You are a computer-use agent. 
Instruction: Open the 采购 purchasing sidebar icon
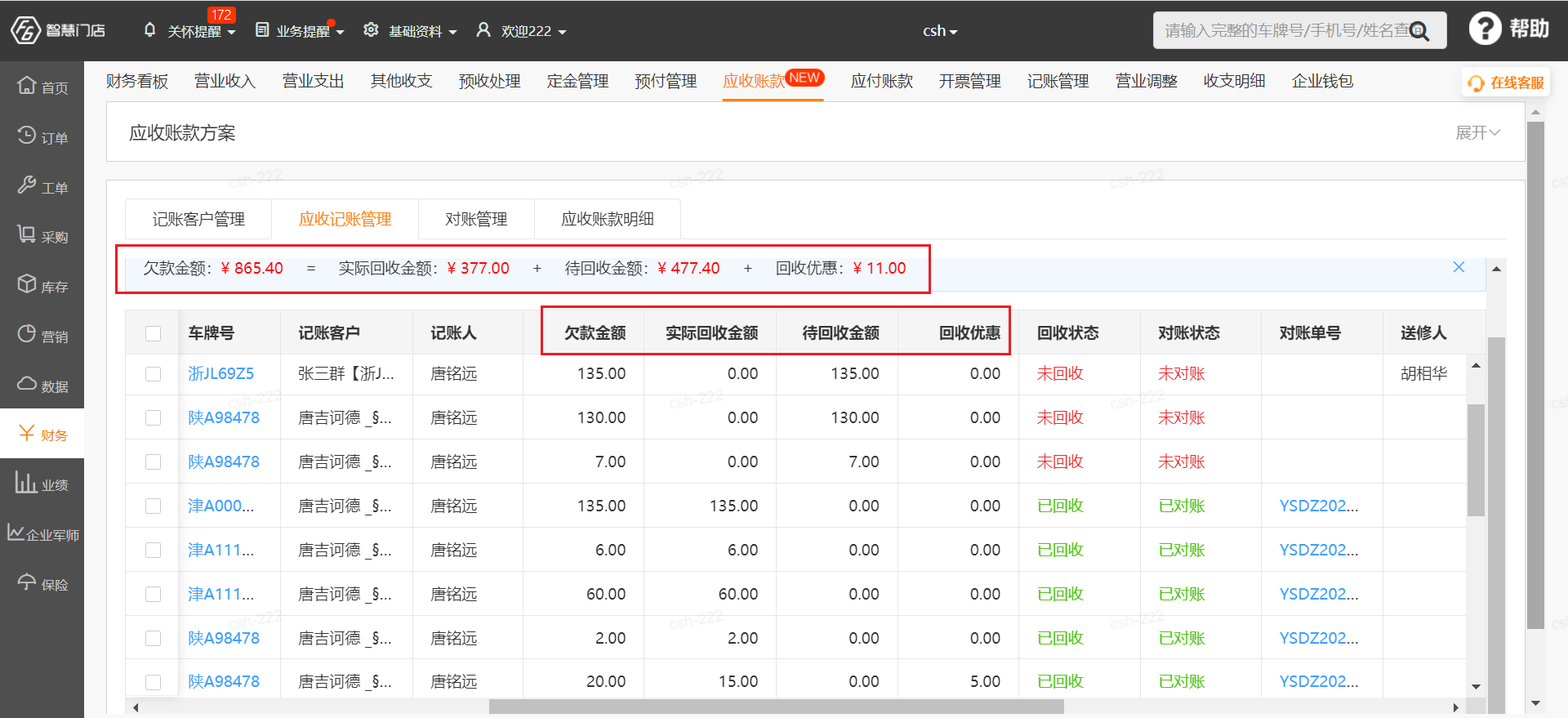point(27,234)
